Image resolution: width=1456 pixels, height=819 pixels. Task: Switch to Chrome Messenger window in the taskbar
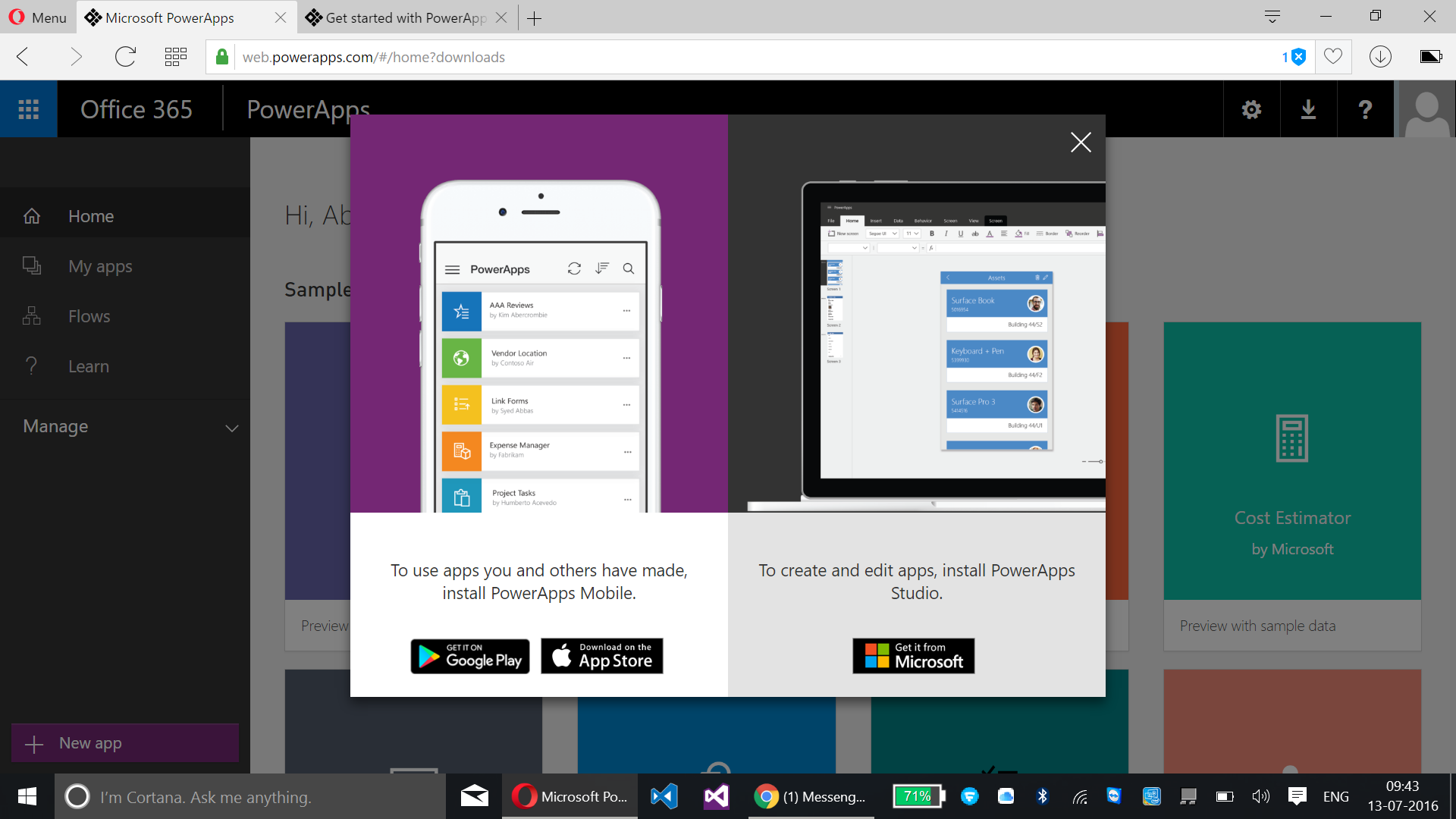[811, 796]
